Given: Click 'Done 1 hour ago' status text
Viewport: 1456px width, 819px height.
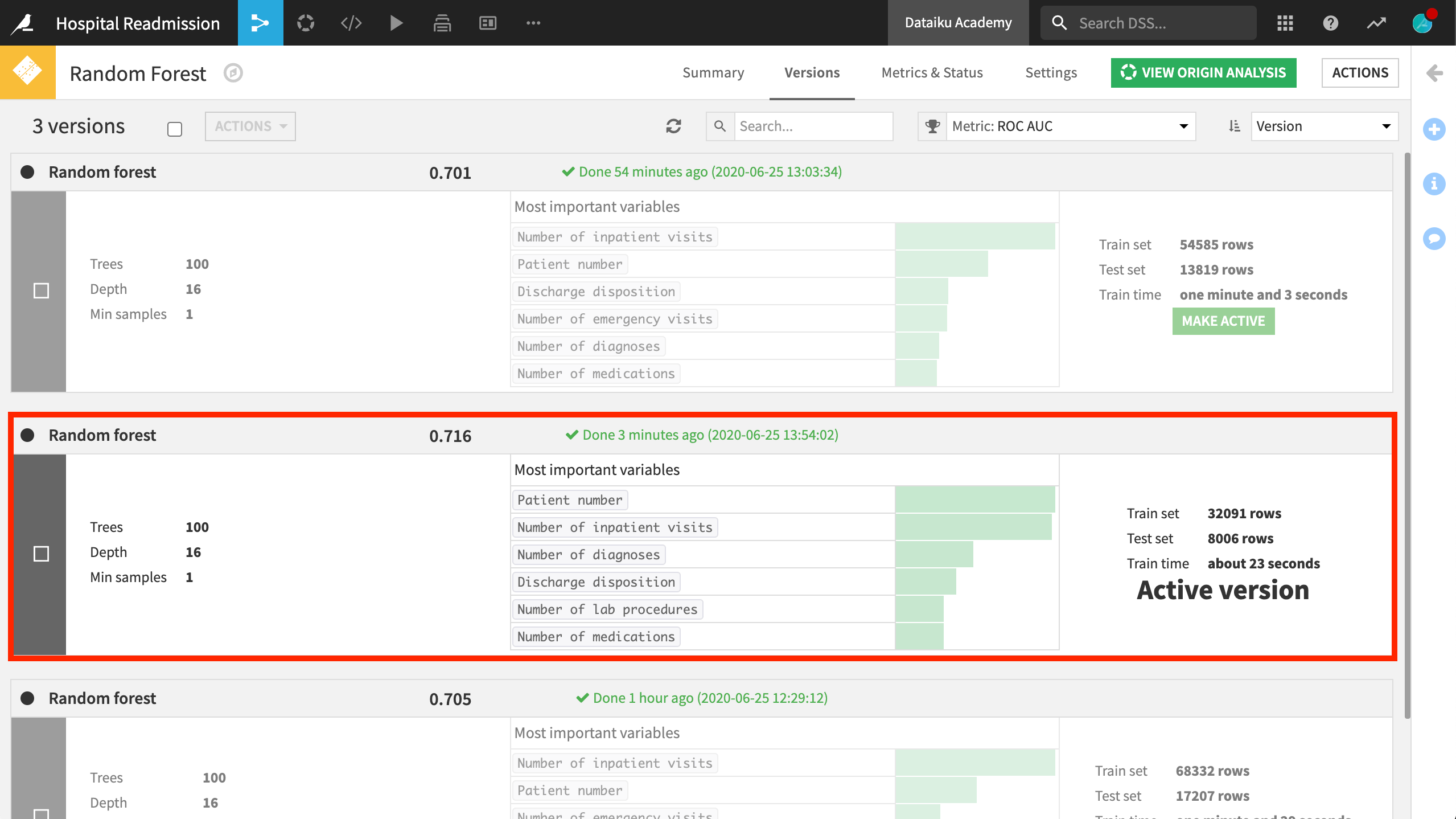Looking at the screenshot, I should point(702,698).
